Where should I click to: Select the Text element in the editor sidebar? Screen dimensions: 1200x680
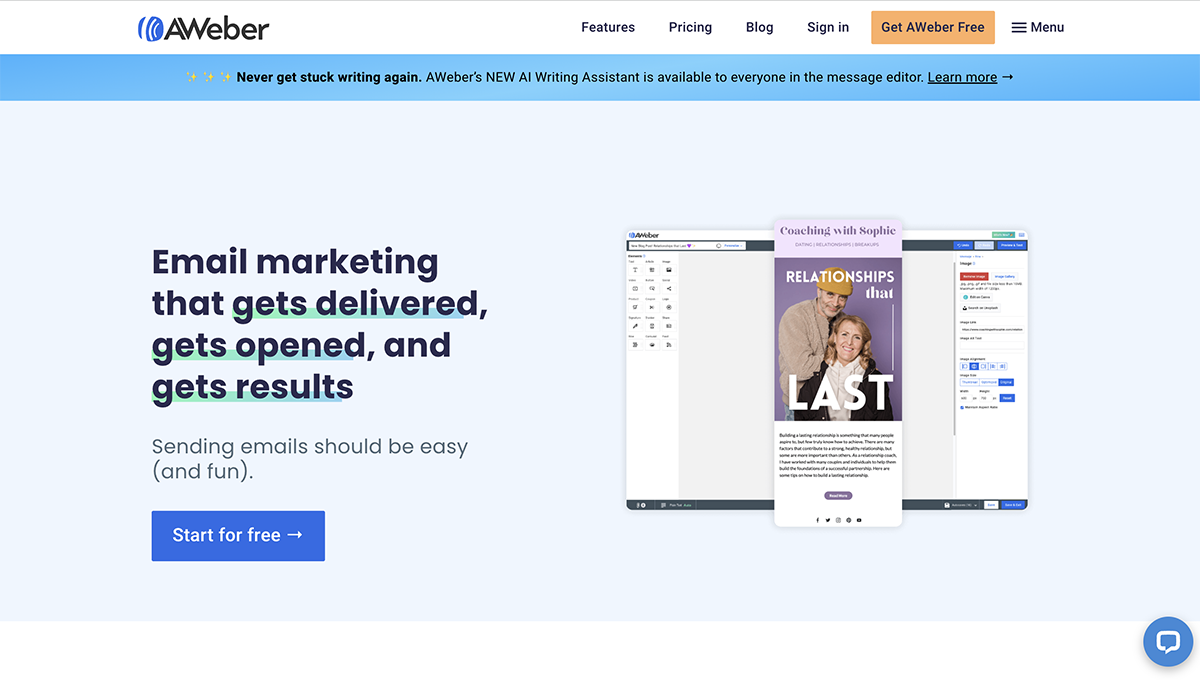pyautogui.click(x=633, y=270)
